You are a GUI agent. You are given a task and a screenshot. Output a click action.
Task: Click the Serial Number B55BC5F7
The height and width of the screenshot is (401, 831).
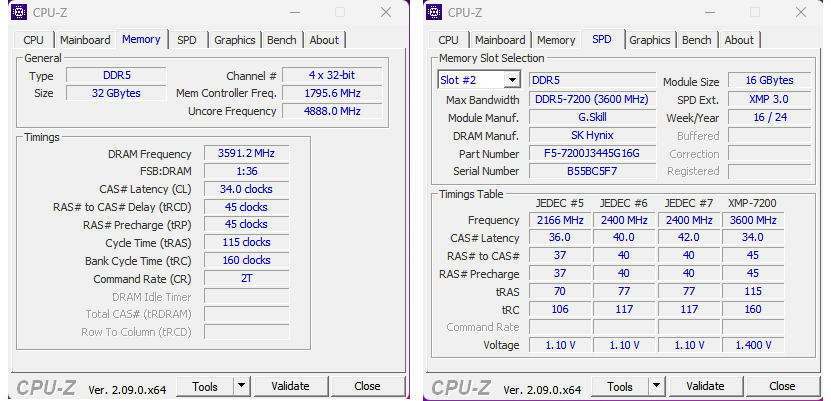pyautogui.click(x=592, y=171)
